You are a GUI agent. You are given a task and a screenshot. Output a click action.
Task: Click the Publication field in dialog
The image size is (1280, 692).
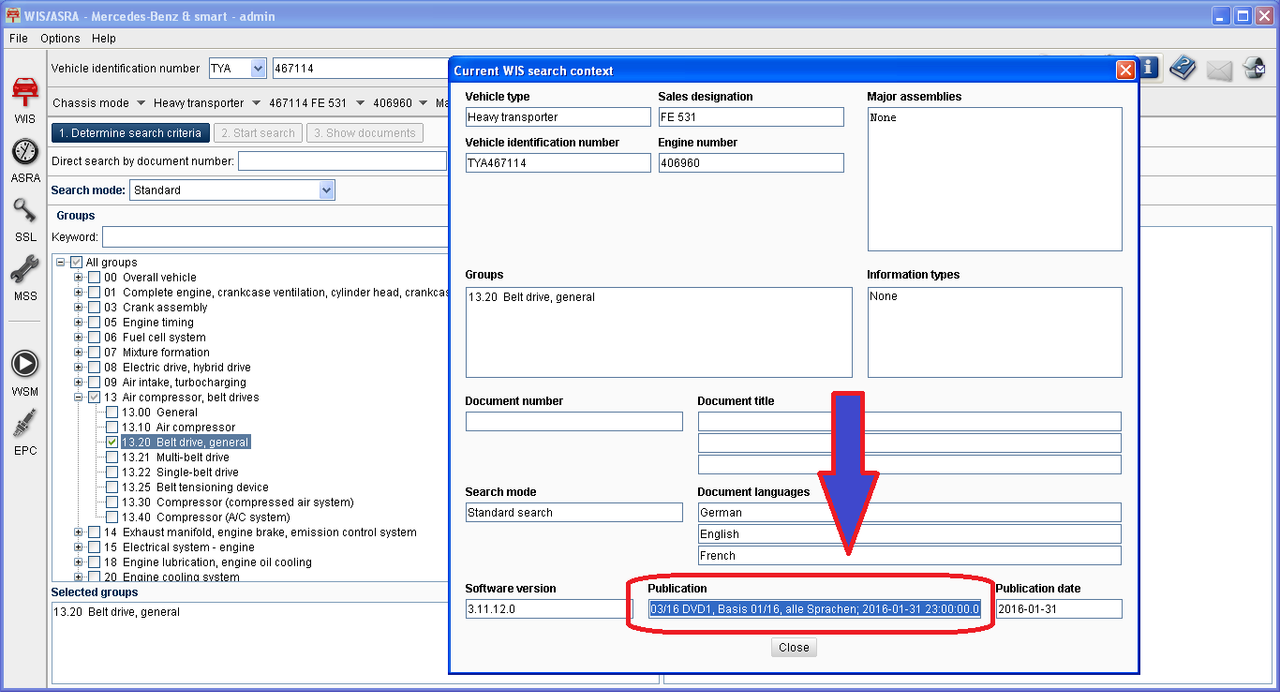coord(815,609)
